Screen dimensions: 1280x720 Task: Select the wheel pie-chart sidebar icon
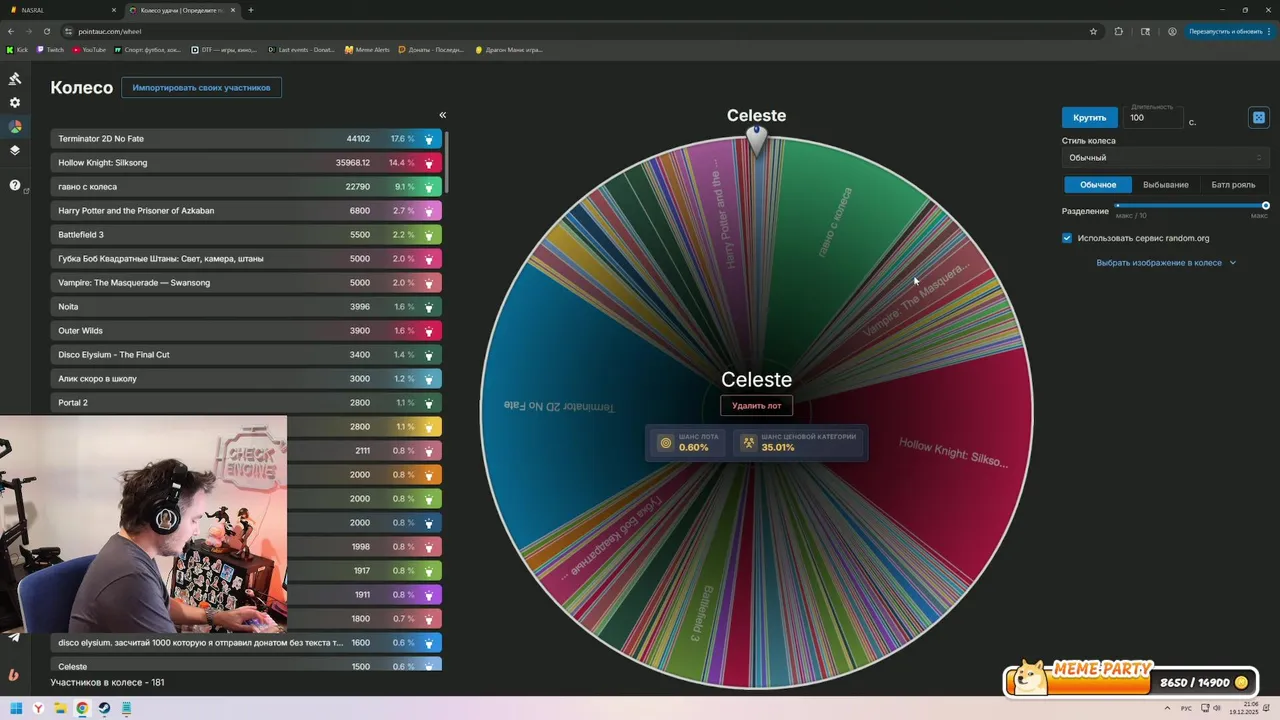coord(15,127)
